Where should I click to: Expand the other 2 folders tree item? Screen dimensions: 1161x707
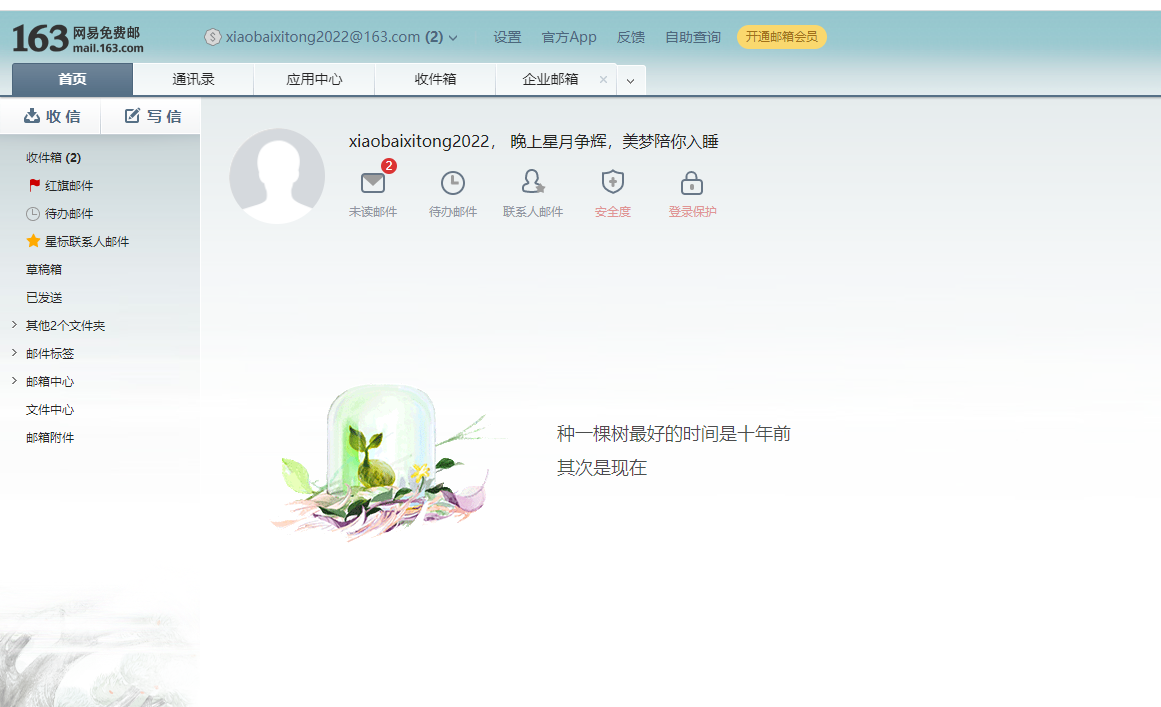[14, 325]
